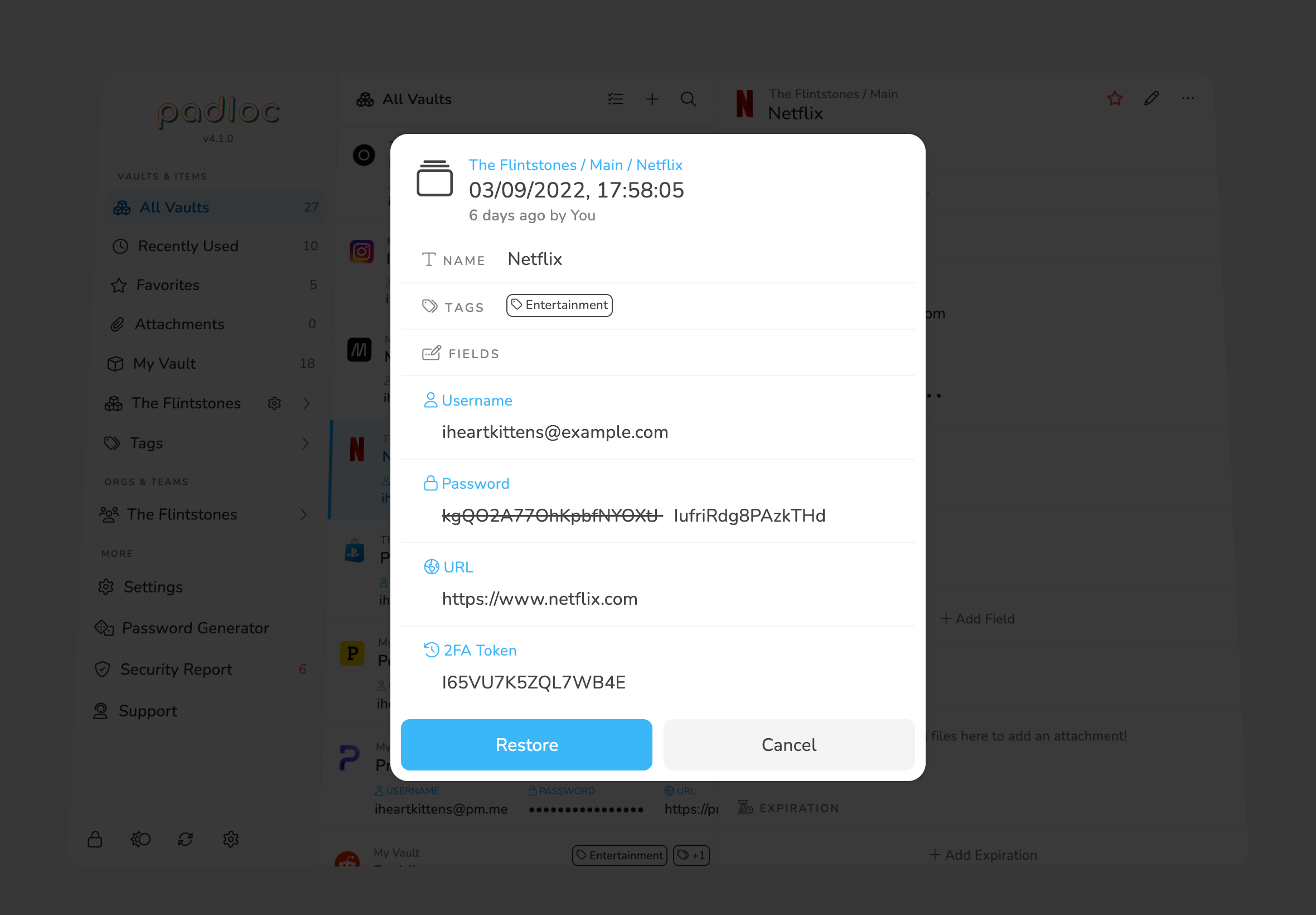1316x915 pixels.
Task: Click the search icon in All Vaults header
Action: pyautogui.click(x=688, y=99)
